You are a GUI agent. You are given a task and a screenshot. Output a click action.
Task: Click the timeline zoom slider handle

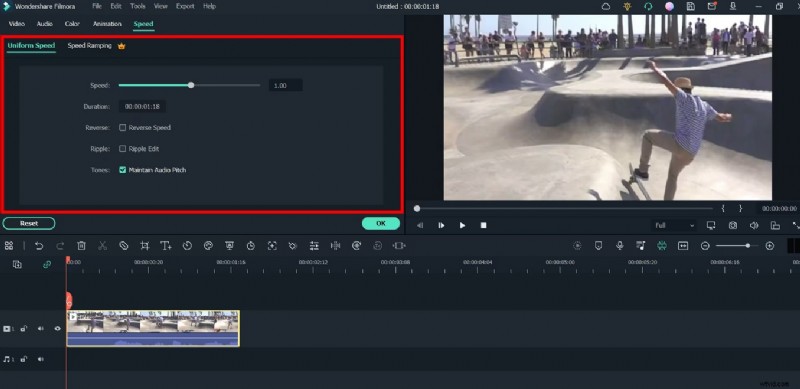[747, 246]
